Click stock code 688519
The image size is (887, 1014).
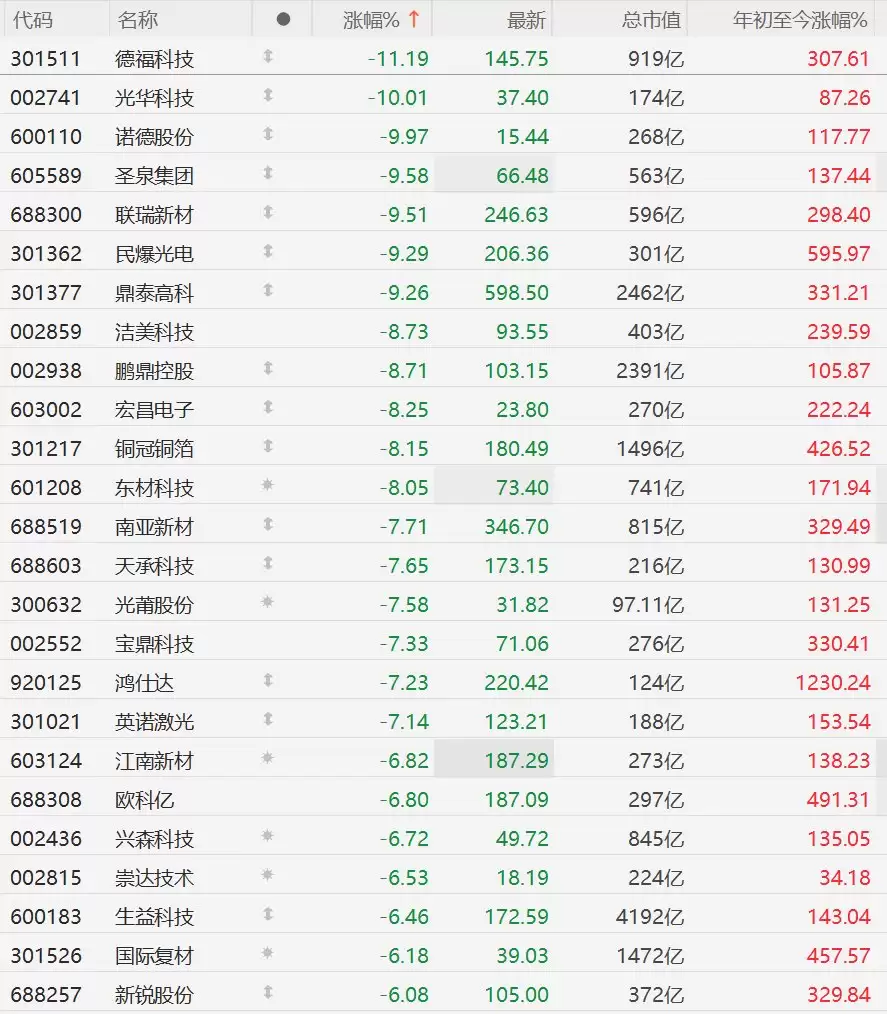coord(45,527)
